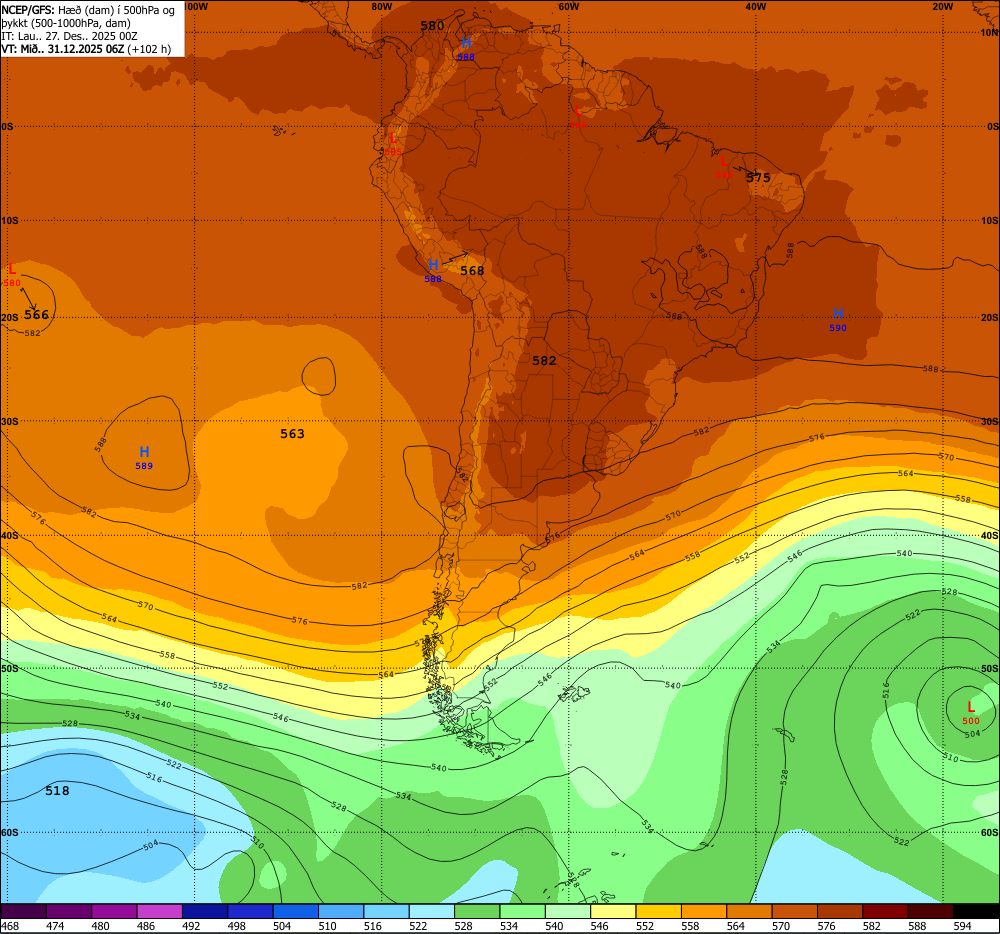Click the bold 563 thickness value
Screen dimensions: 1000x934
click(x=292, y=434)
